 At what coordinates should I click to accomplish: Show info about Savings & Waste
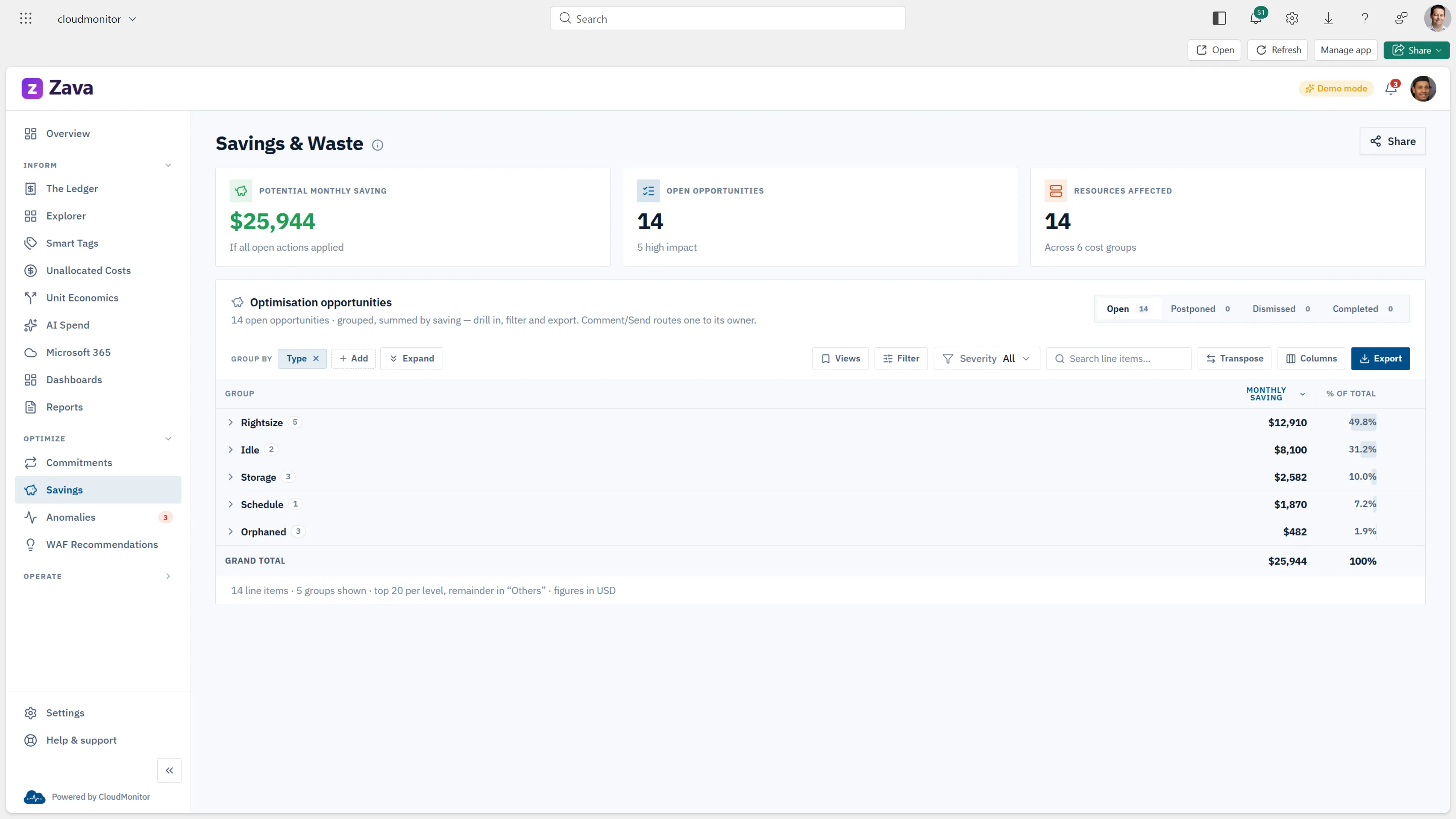(x=378, y=145)
